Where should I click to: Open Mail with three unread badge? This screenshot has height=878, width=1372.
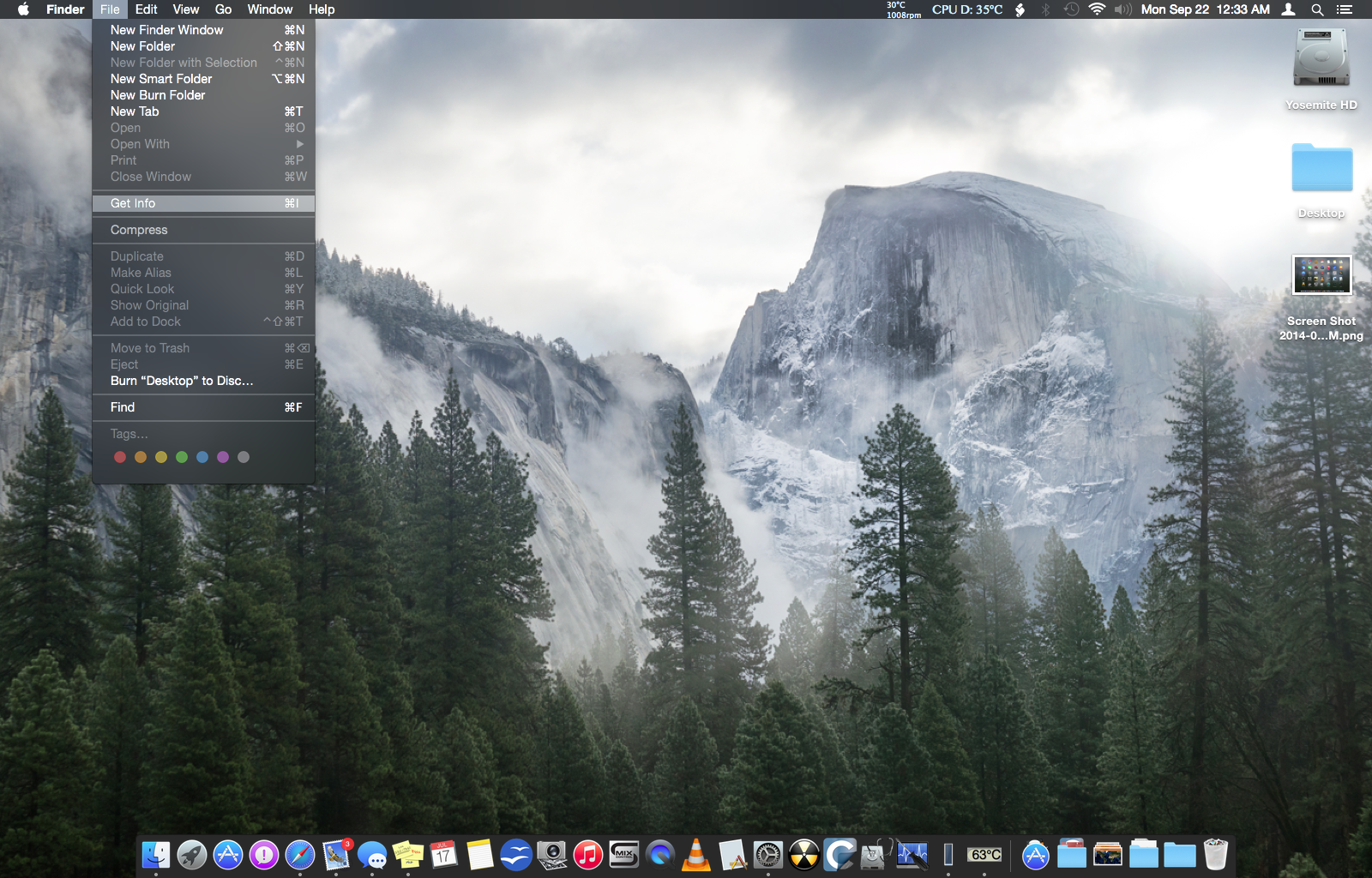(x=335, y=855)
